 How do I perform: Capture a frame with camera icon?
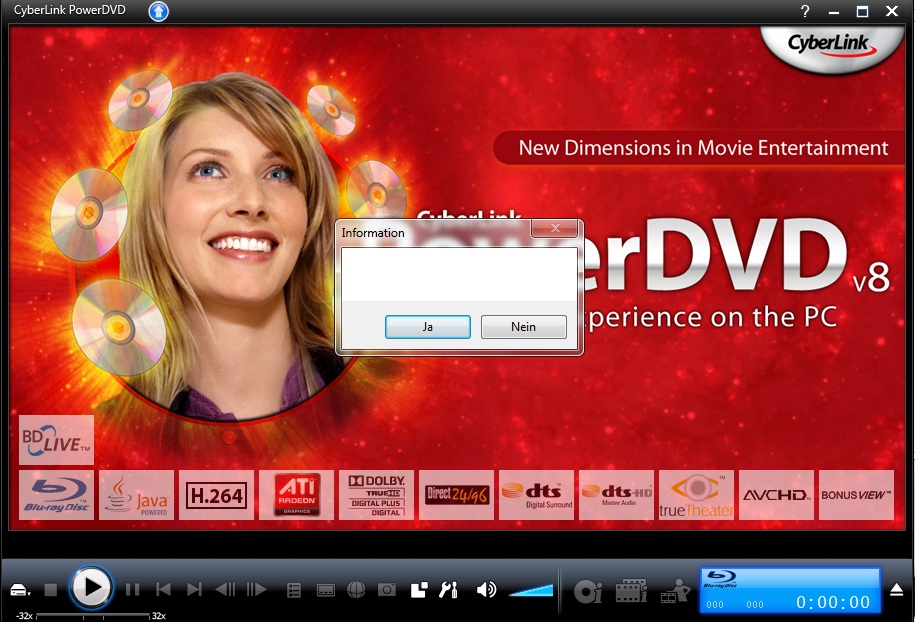(386, 590)
